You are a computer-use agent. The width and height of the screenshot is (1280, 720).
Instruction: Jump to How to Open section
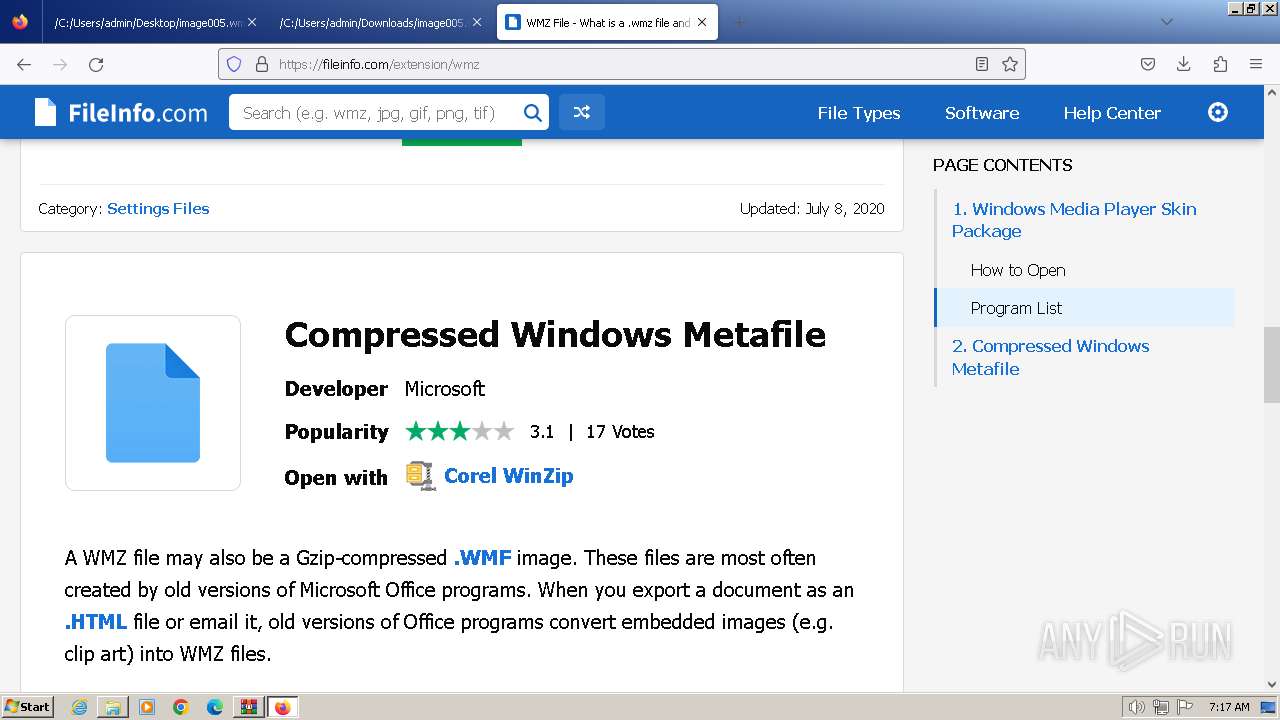(x=1018, y=270)
